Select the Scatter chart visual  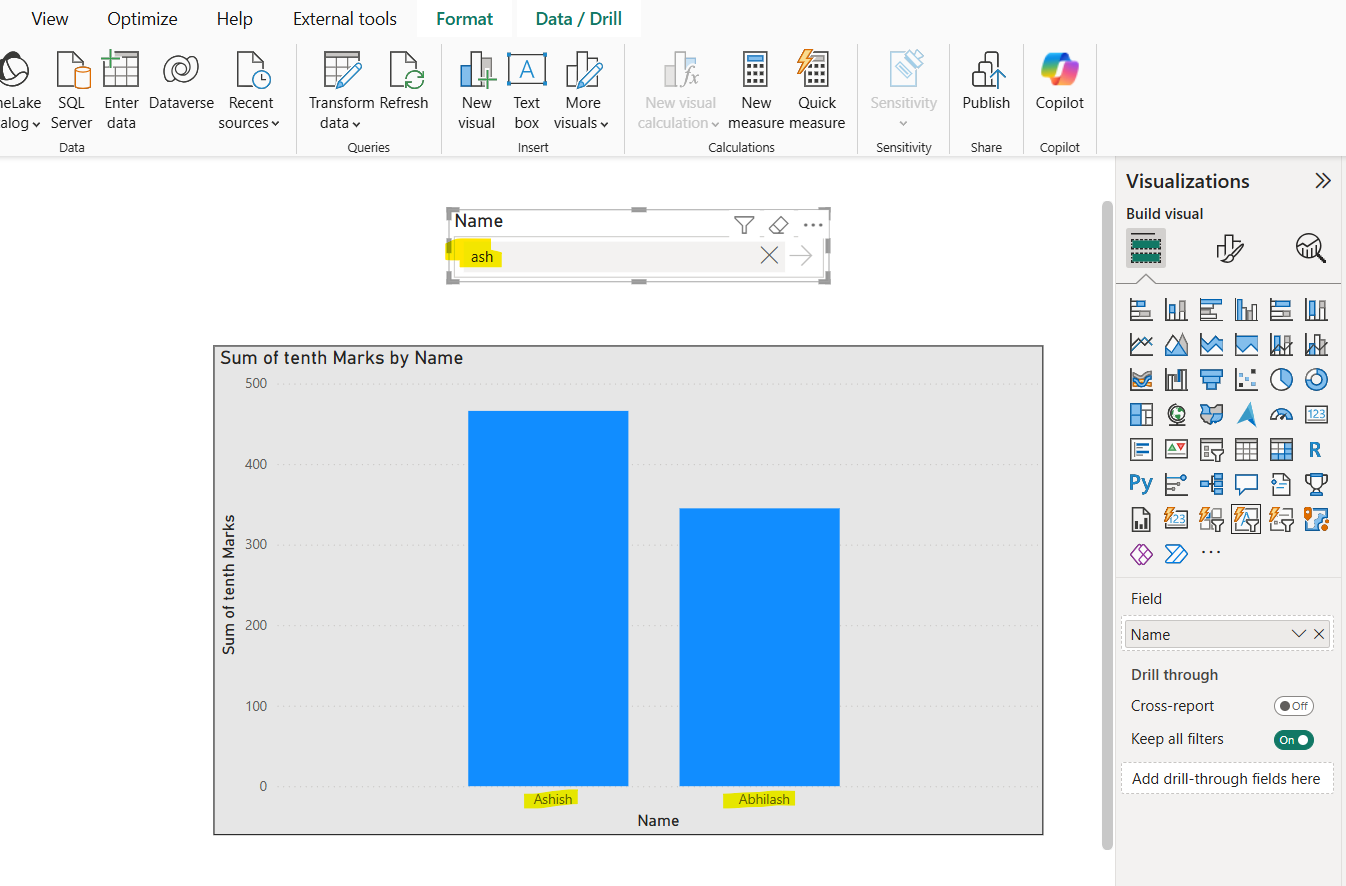pyautogui.click(x=1246, y=379)
